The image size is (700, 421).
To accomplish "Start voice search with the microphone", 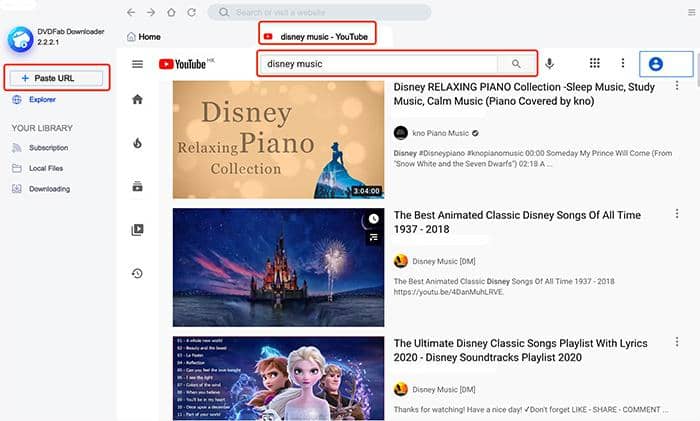I will (x=550, y=64).
